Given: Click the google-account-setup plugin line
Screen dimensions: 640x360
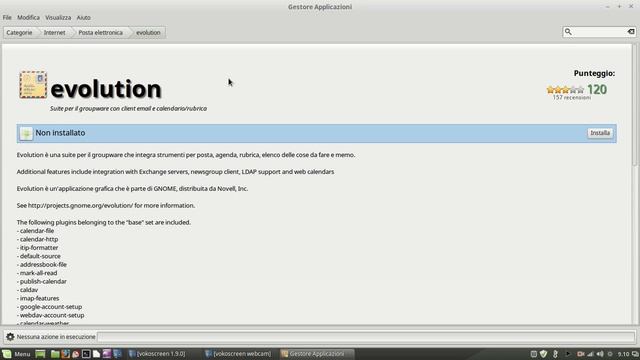Looking at the screenshot, I should coord(49,307).
